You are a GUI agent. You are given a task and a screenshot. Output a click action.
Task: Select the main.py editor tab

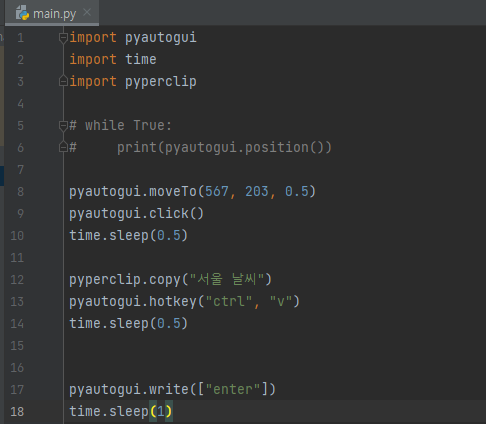pyautogui.click(x=52, y=13)
